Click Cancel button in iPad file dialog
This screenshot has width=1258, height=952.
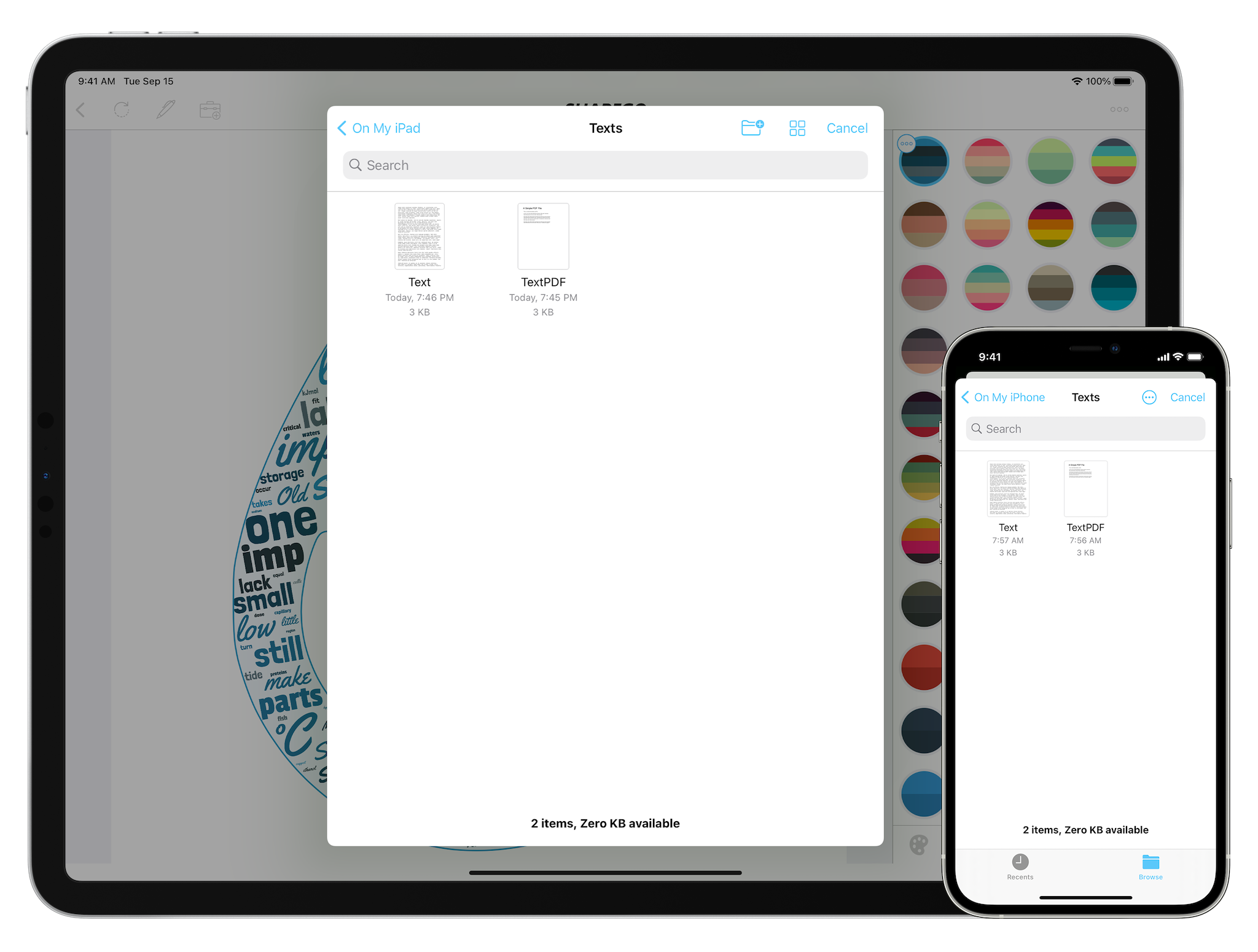point(847,127)
